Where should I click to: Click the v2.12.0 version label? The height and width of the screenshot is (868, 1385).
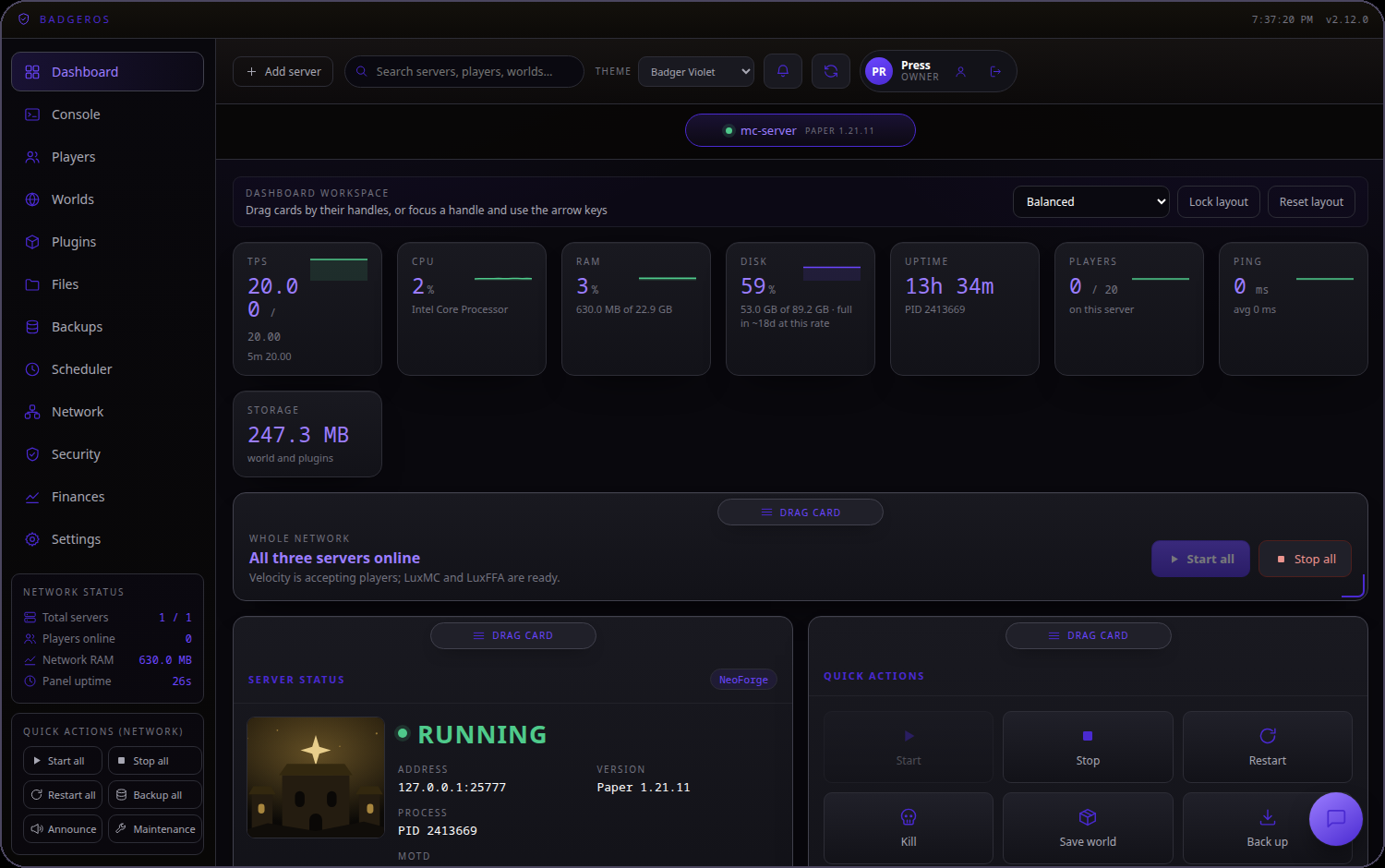tap(1347, 19)
